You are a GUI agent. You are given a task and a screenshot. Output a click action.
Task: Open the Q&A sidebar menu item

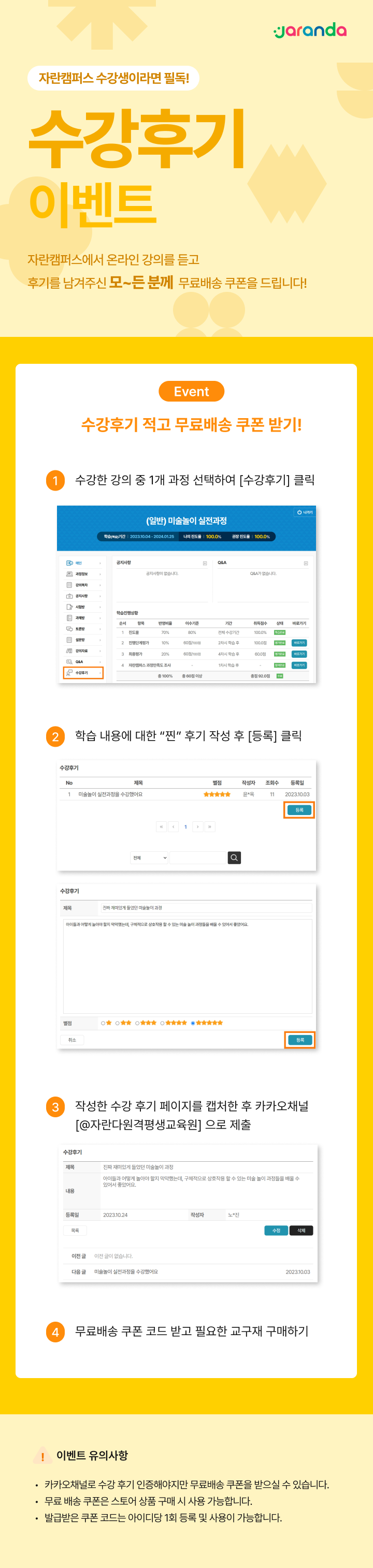pos(83,662)
